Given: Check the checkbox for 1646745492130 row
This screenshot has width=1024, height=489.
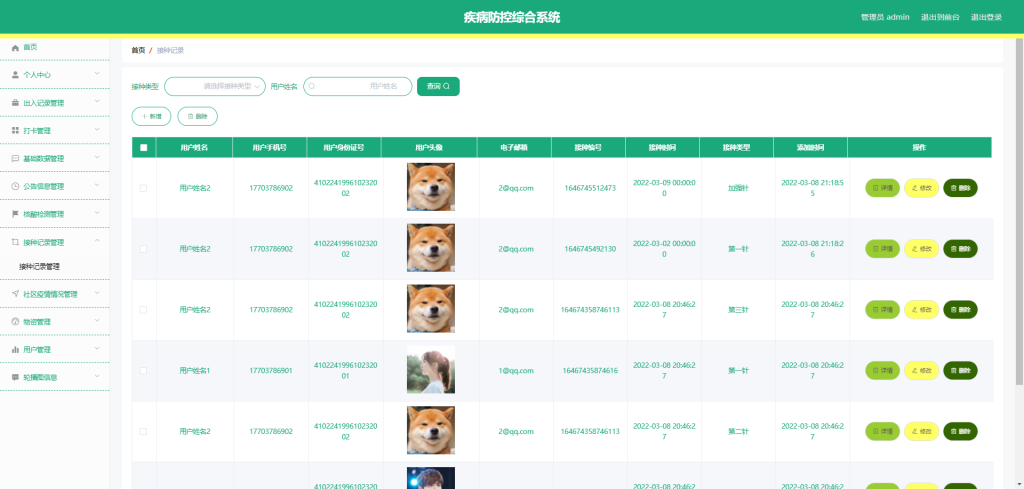Looking at the screenshot, I should [x=143, y=249].
